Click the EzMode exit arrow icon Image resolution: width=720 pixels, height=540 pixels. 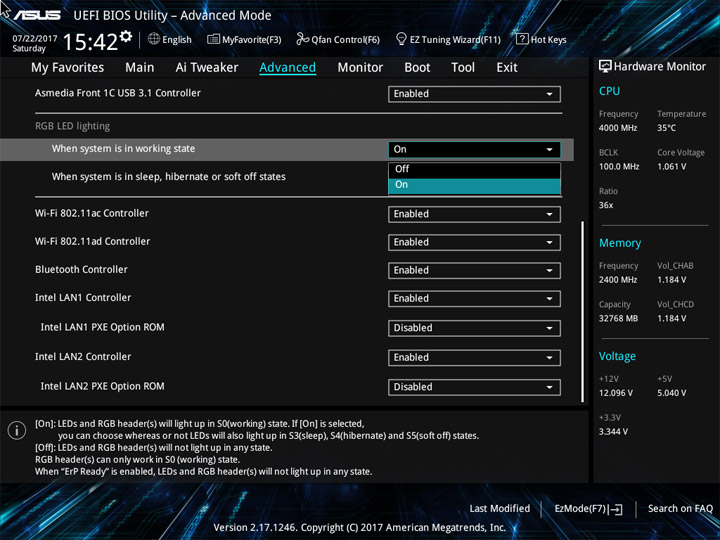(615, 509)
